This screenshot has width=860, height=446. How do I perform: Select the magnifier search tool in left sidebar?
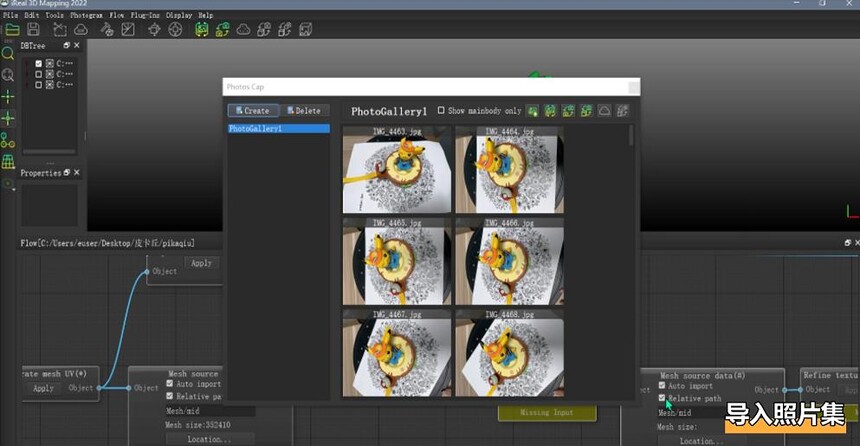coord(8,53)
